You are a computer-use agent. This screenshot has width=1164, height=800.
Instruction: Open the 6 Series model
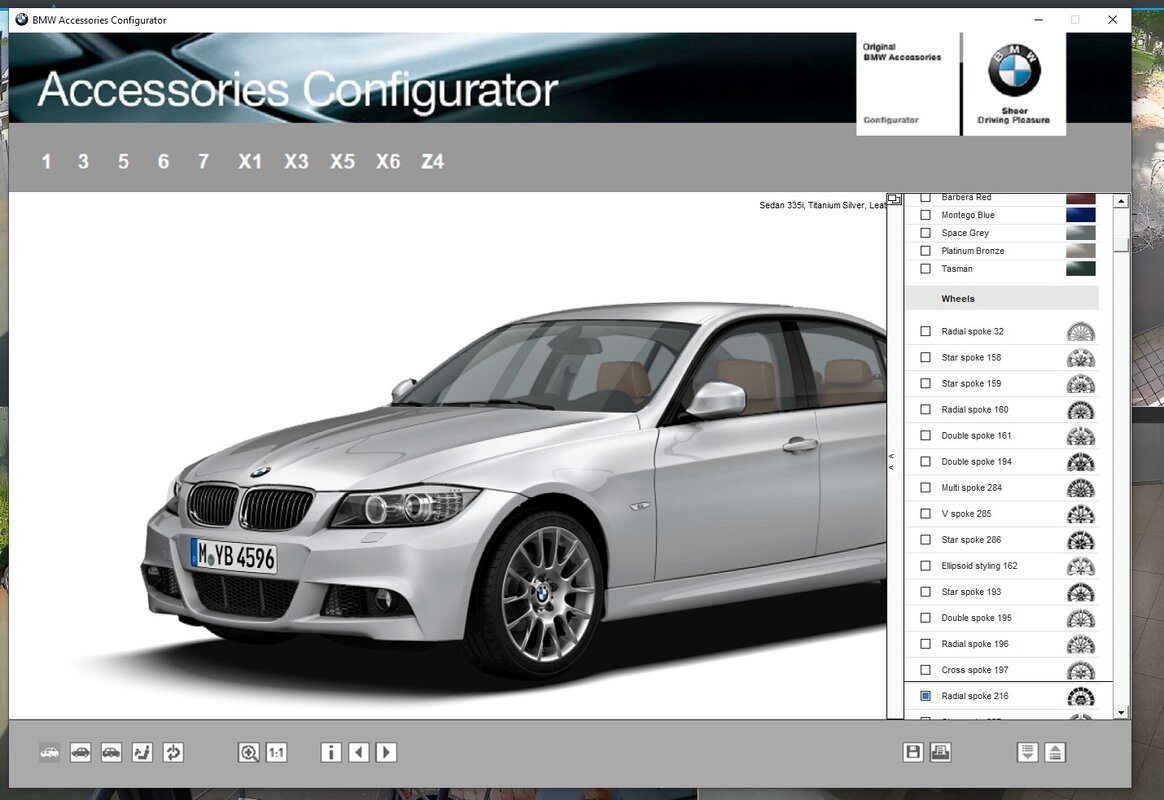[163, 161]
